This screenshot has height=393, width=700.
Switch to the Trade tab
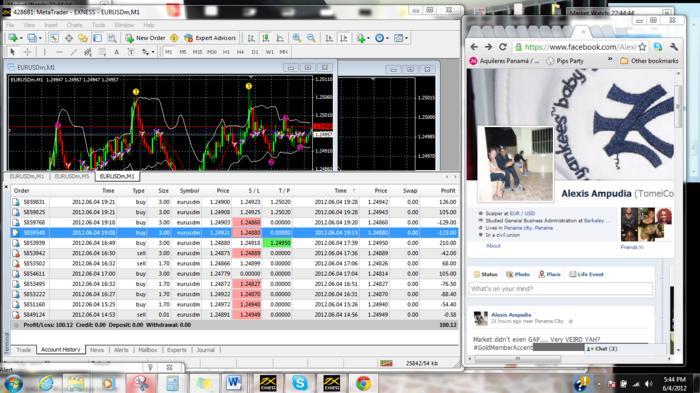click(23, 350)
